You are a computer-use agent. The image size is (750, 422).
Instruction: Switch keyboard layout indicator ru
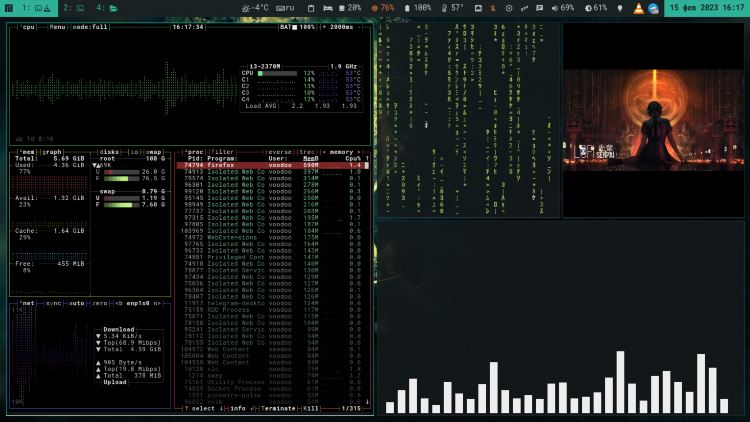[x=285, y=8]
